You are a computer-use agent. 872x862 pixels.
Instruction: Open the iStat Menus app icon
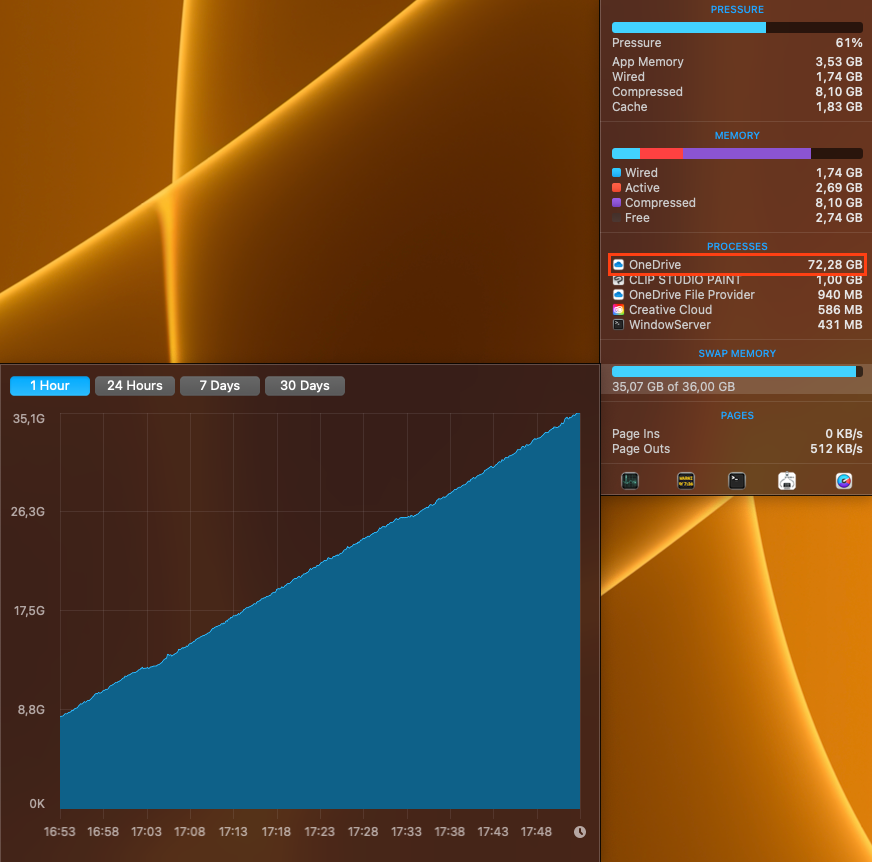(x=844, y=480)
